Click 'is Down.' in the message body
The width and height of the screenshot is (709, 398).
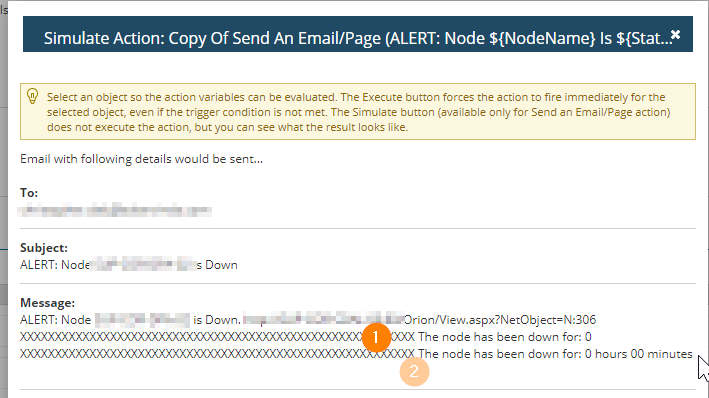[x=217, y=320]
